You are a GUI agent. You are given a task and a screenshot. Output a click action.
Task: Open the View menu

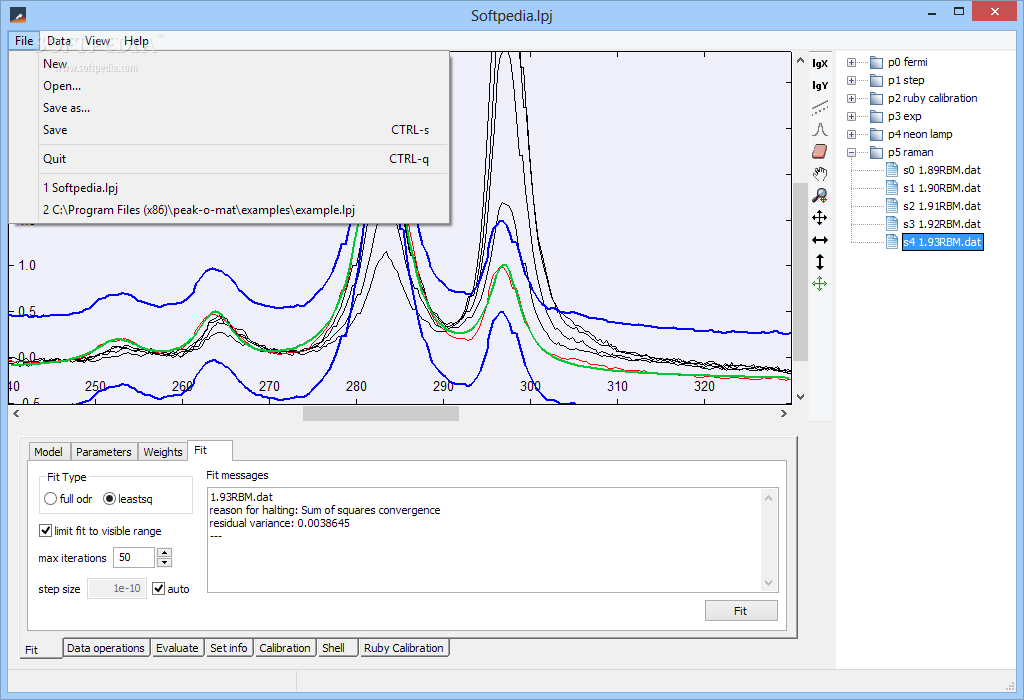click(x=97, y=40)
